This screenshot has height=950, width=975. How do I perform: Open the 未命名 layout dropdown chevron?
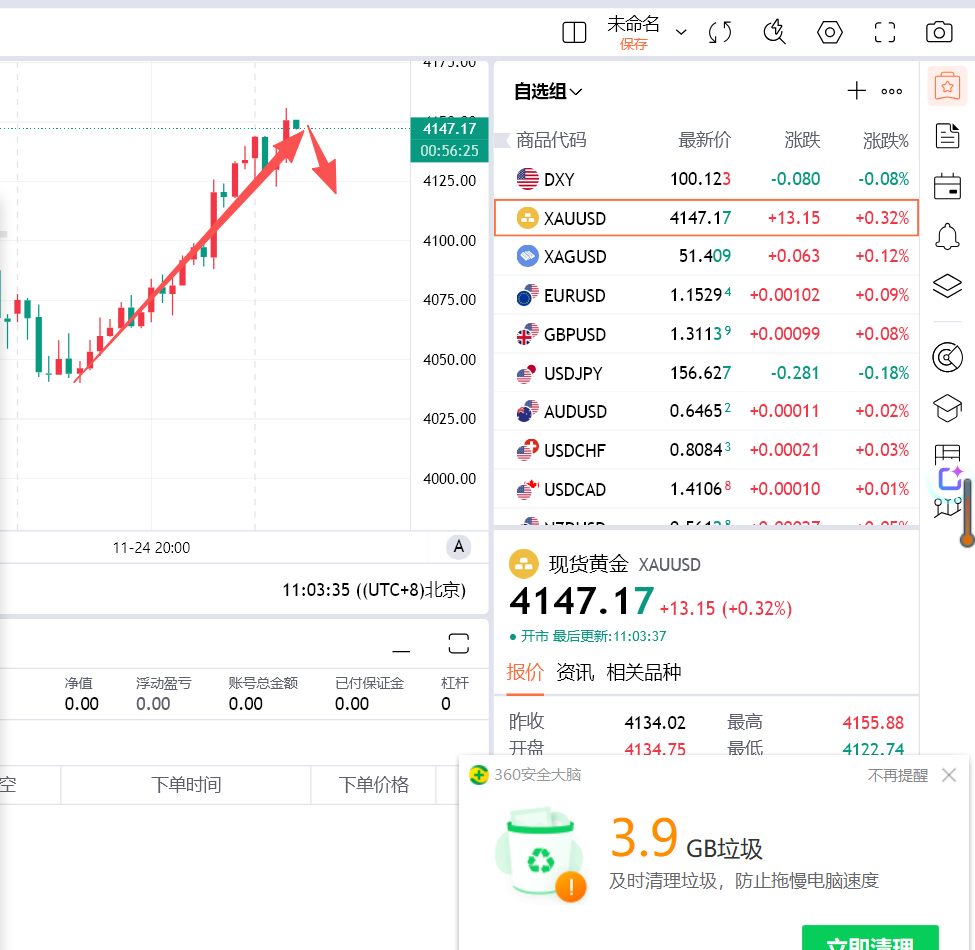[680, 32]
